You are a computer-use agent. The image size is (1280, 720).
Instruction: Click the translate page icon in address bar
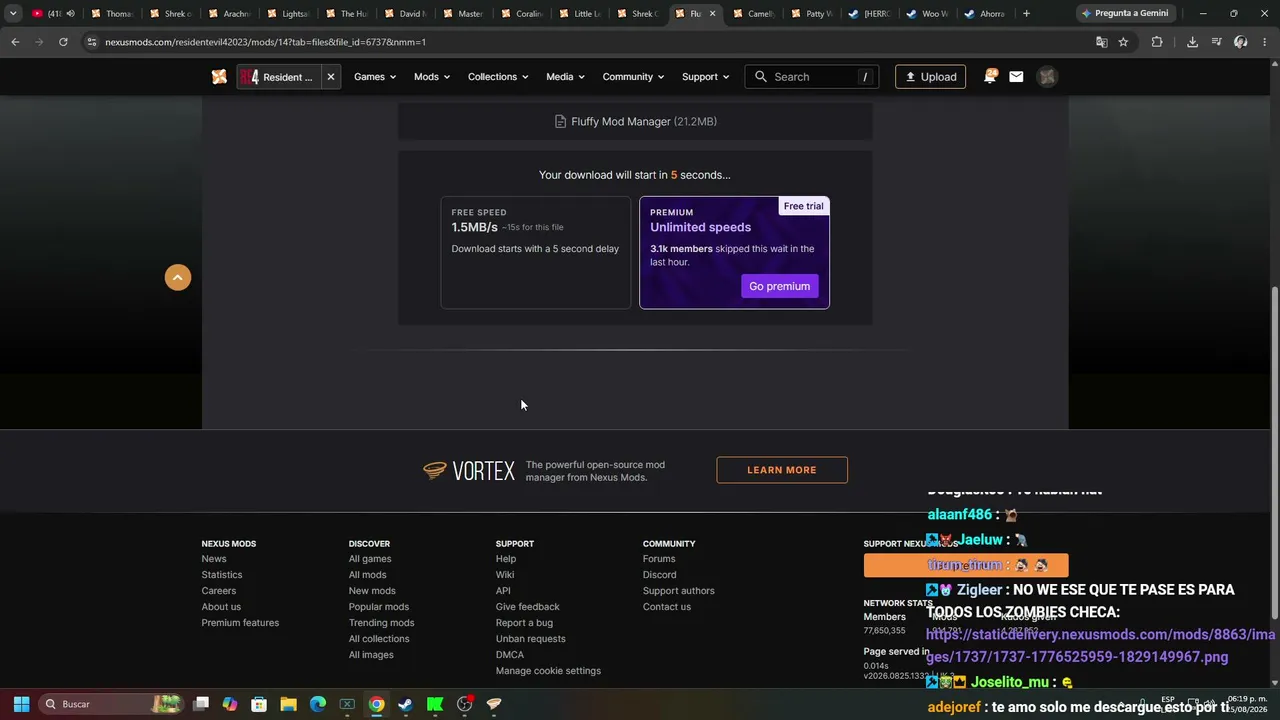[x=1101, y=42]
